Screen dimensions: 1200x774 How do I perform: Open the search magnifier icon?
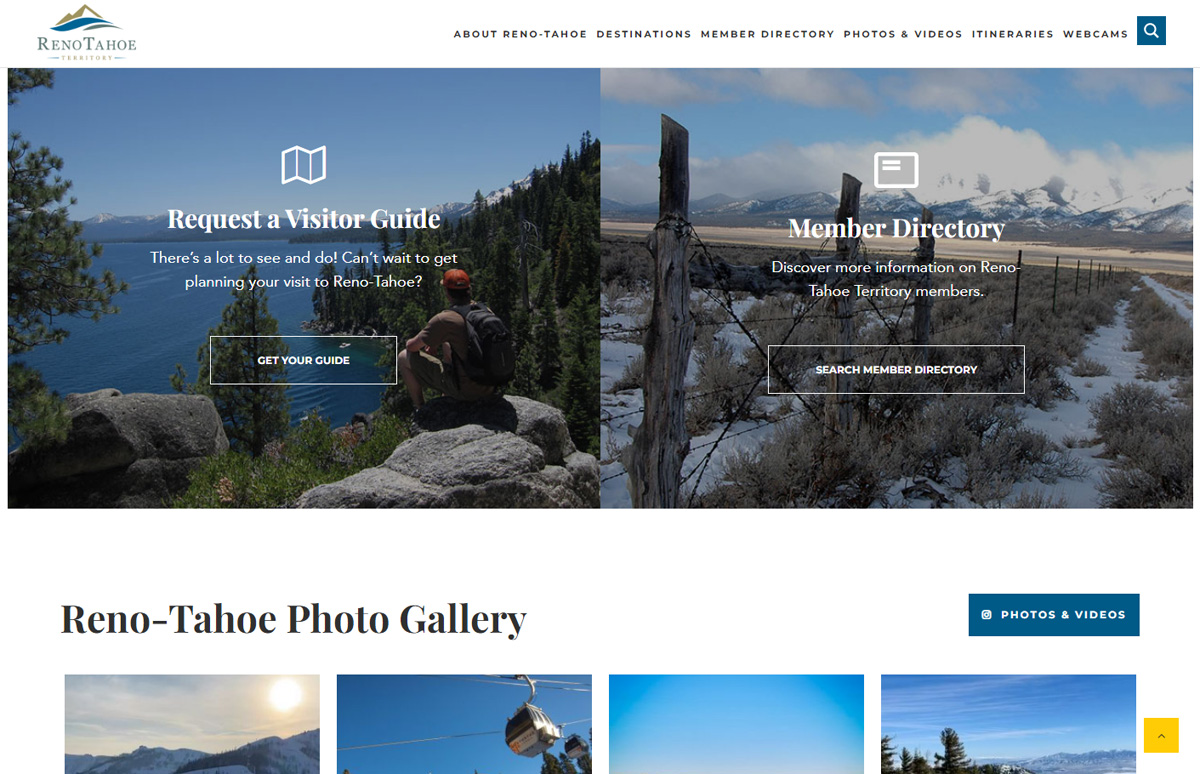coord(1151,31)
